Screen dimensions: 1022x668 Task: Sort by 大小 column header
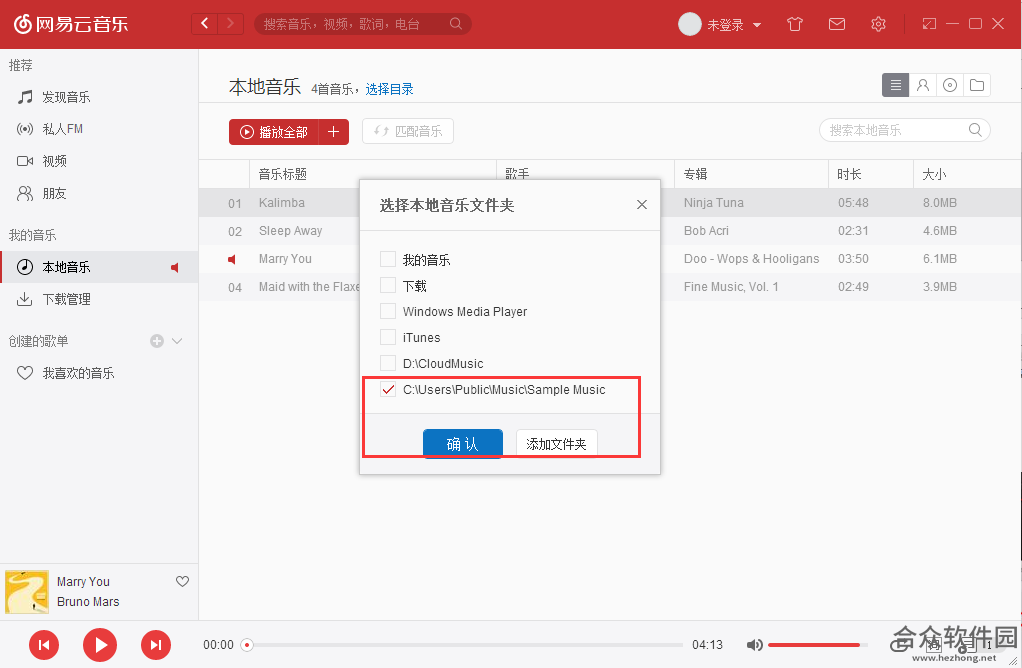967,174
